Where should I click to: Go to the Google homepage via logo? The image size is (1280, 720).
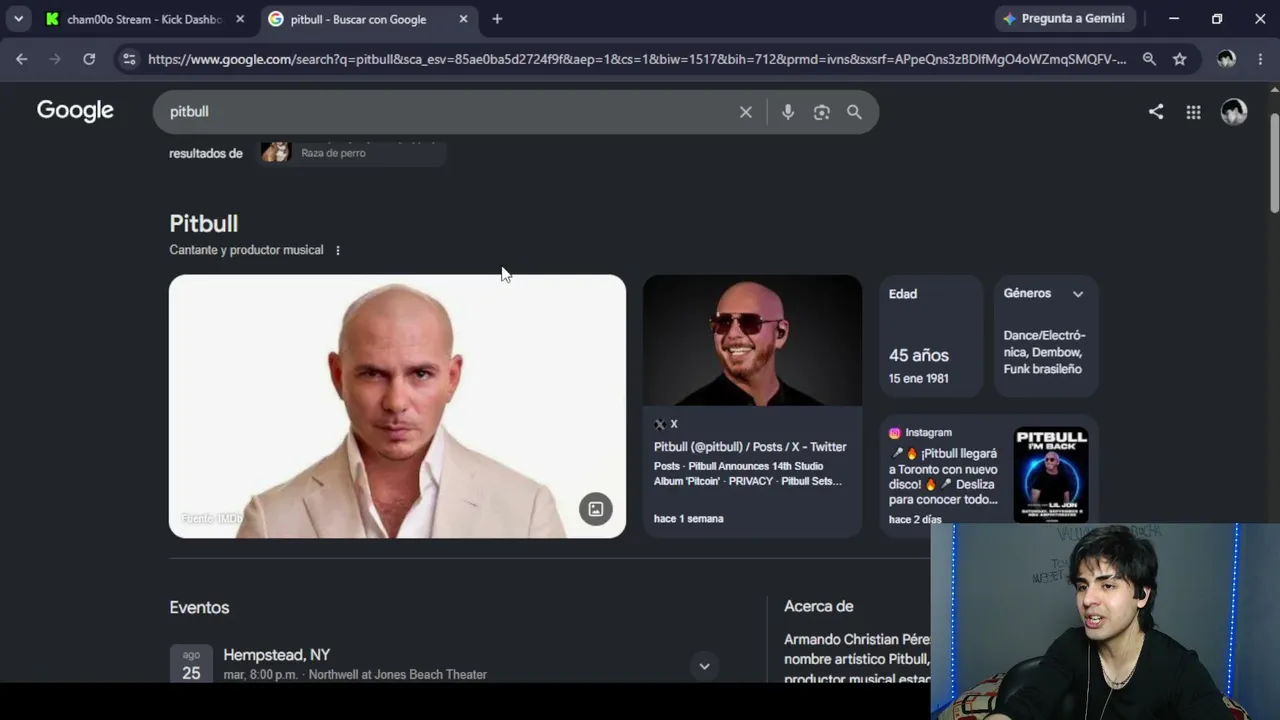click(x=75, y=111)
